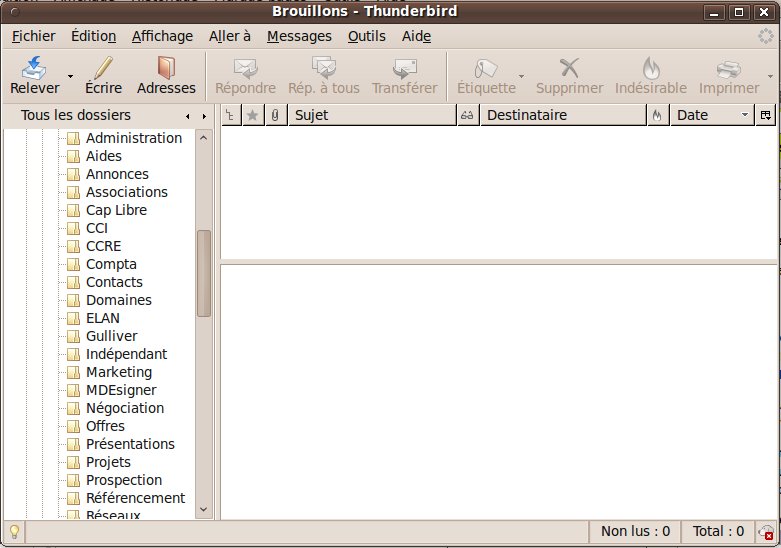
Task: Select the Compta folder
Action: [x=111, y=264]
